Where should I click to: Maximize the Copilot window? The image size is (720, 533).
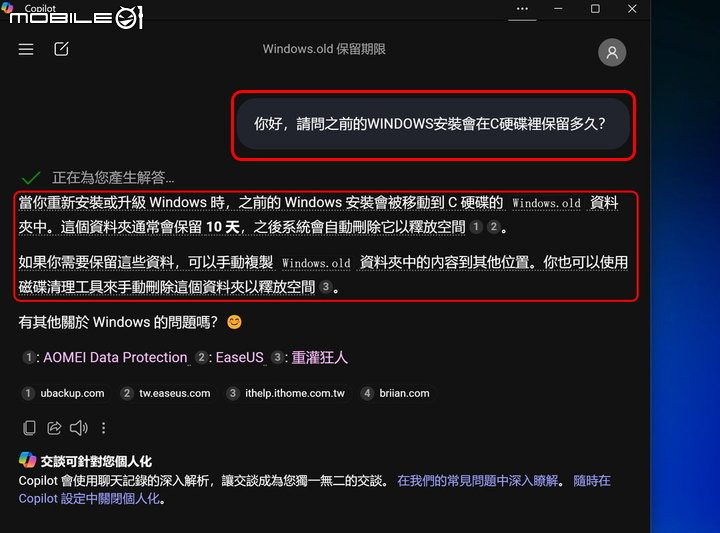point(595,9)
